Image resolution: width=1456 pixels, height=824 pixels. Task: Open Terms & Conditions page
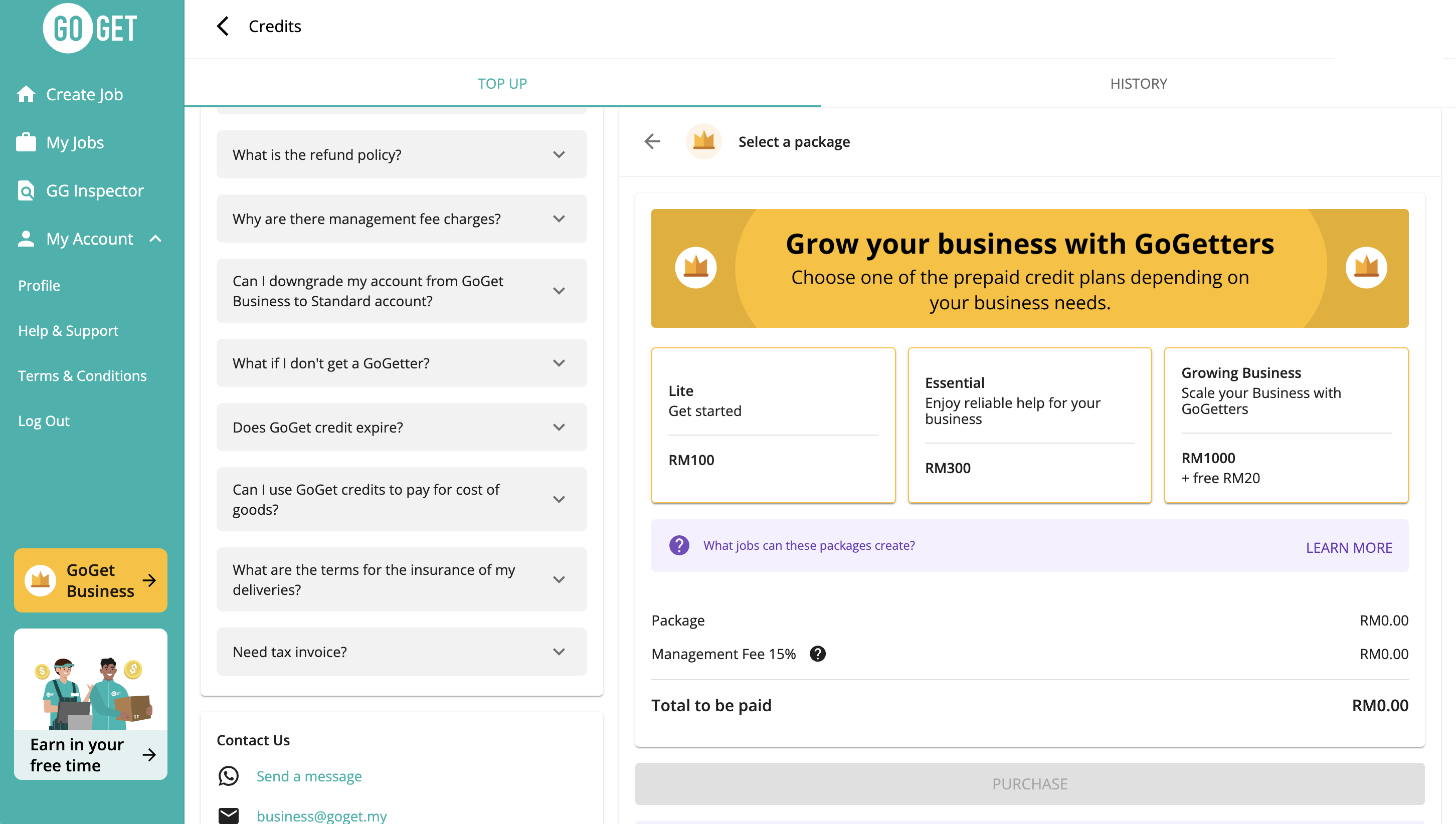82,376
